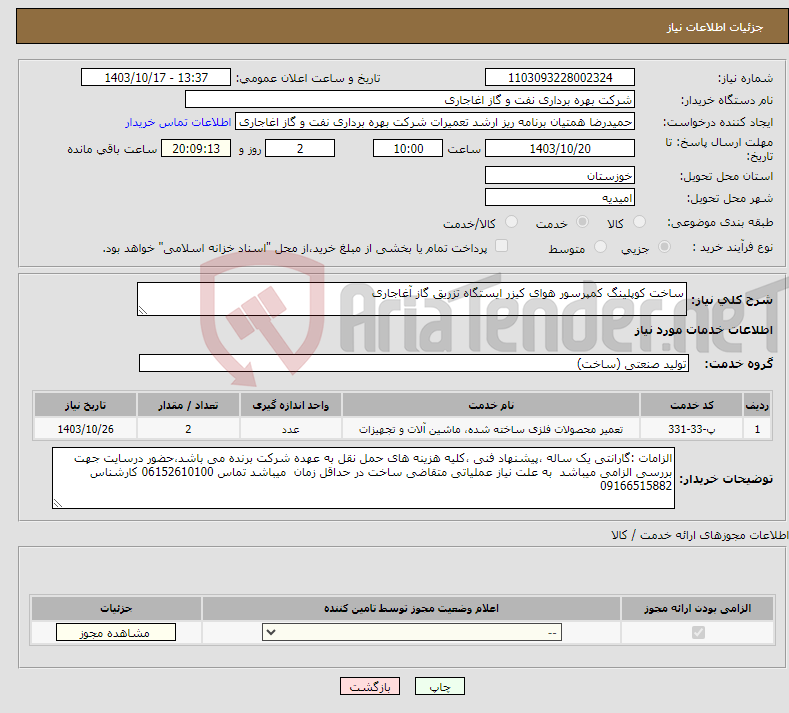Click the اعلام وضعیت مجوز column header
Screen dimensions: 789x713
412,608
